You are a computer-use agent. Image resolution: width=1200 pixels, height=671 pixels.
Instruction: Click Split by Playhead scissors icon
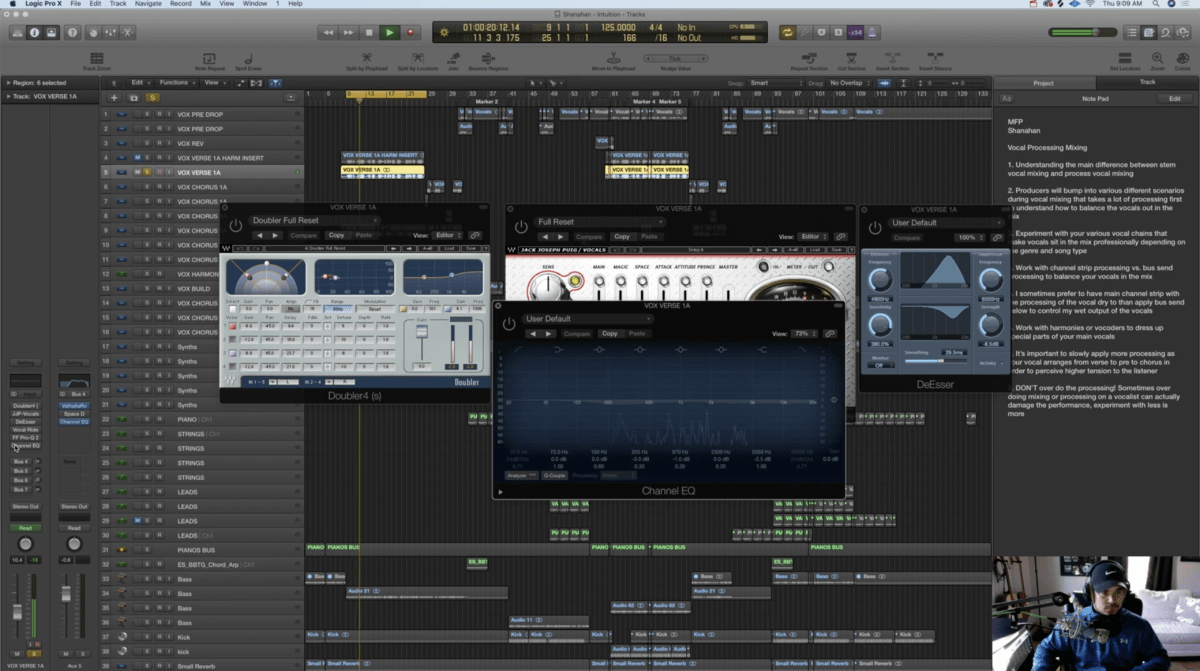(x=366, y=60)
